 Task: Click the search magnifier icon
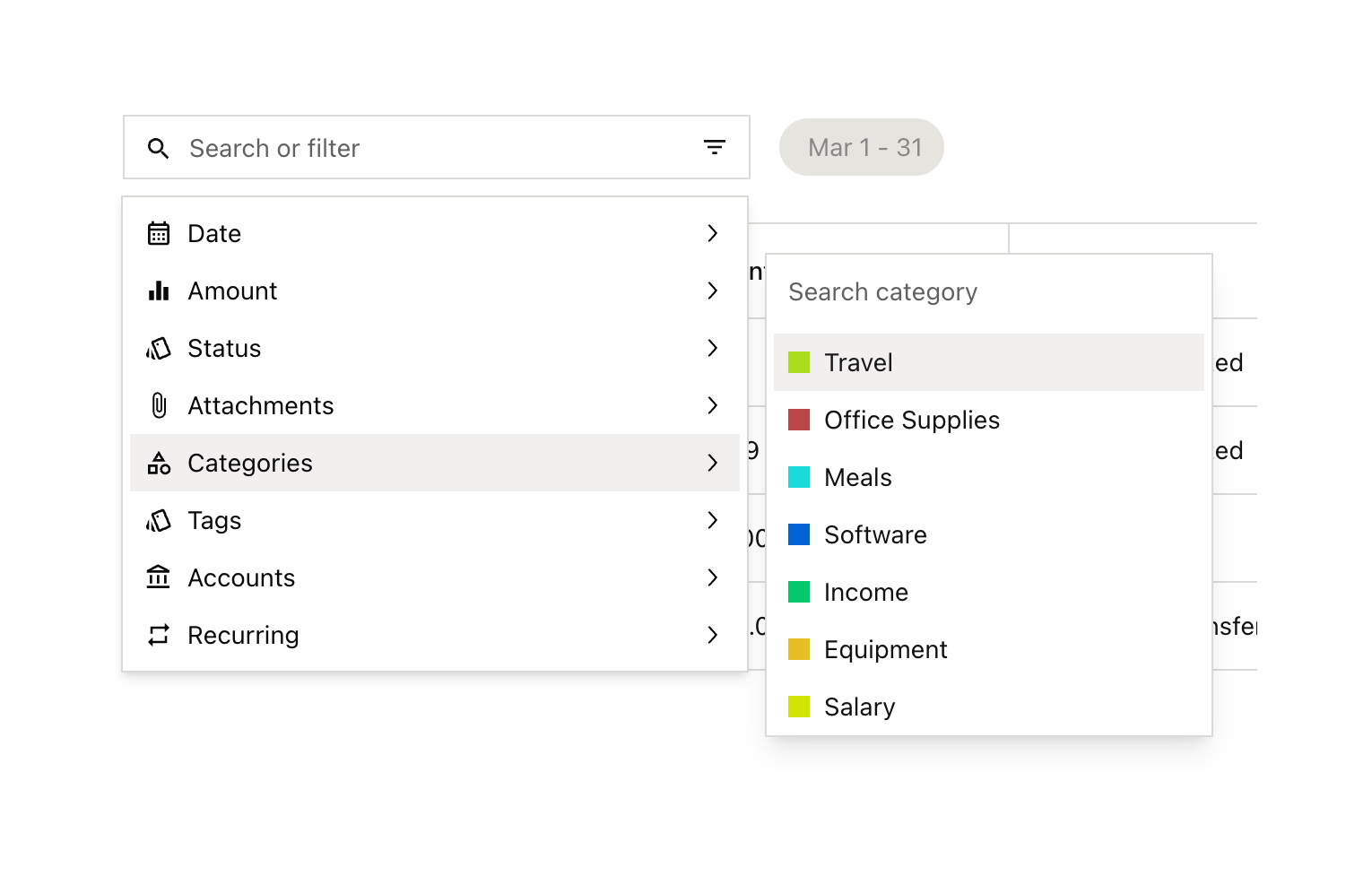tap(159, 147)
